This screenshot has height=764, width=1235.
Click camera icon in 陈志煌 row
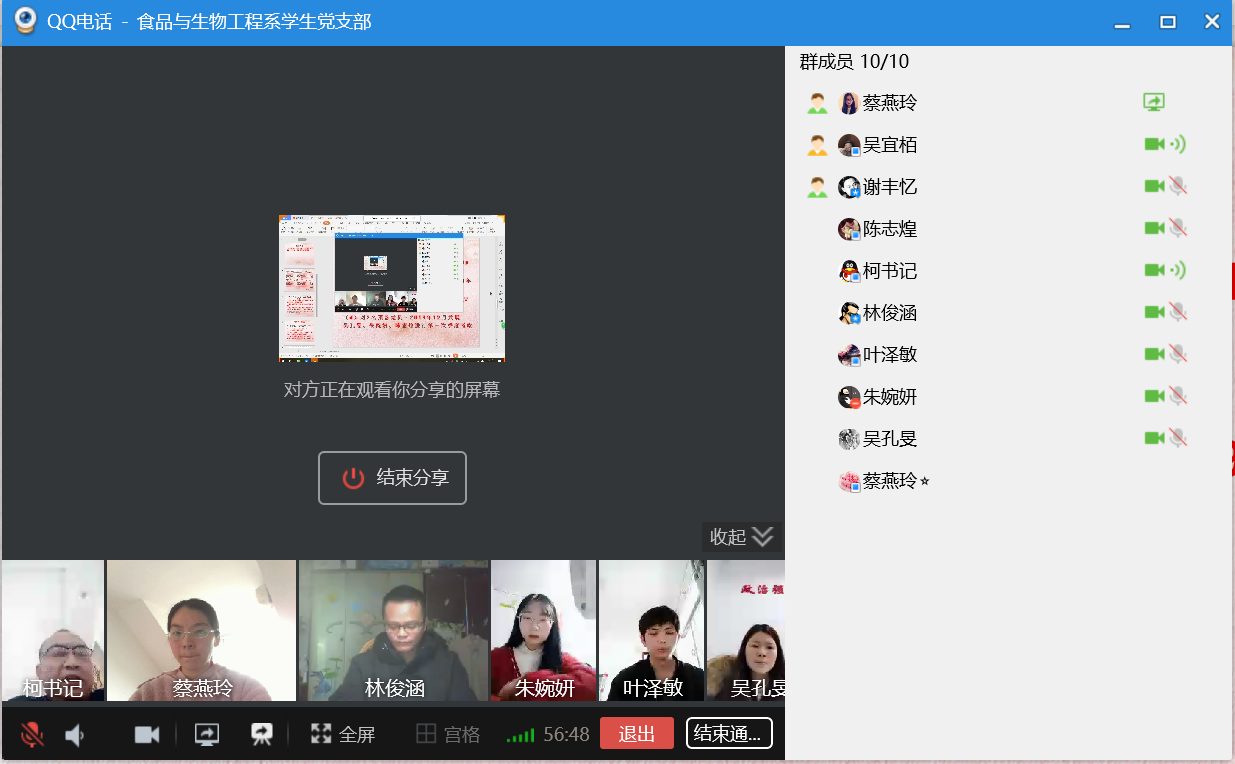1154,228
